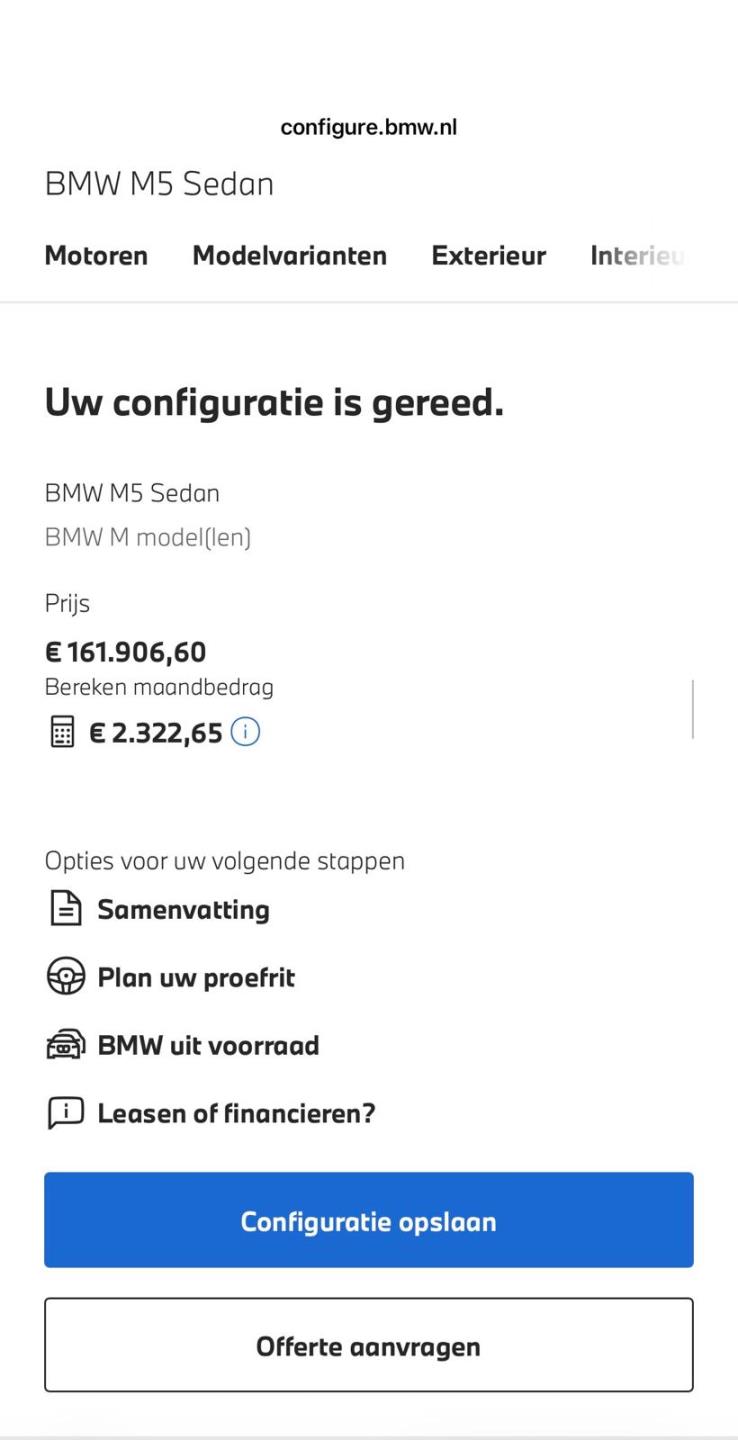Click the vertical scrollbar on the right edge

tap(692, 708)
